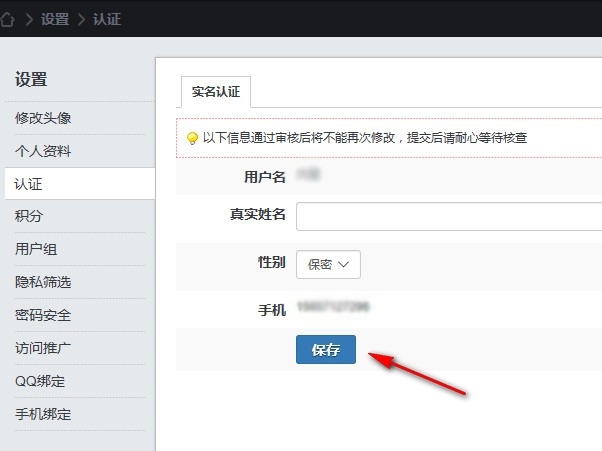Click the lightbulb tip icon
The width and height of the screenshot is (602, 451).
(192, 138)
